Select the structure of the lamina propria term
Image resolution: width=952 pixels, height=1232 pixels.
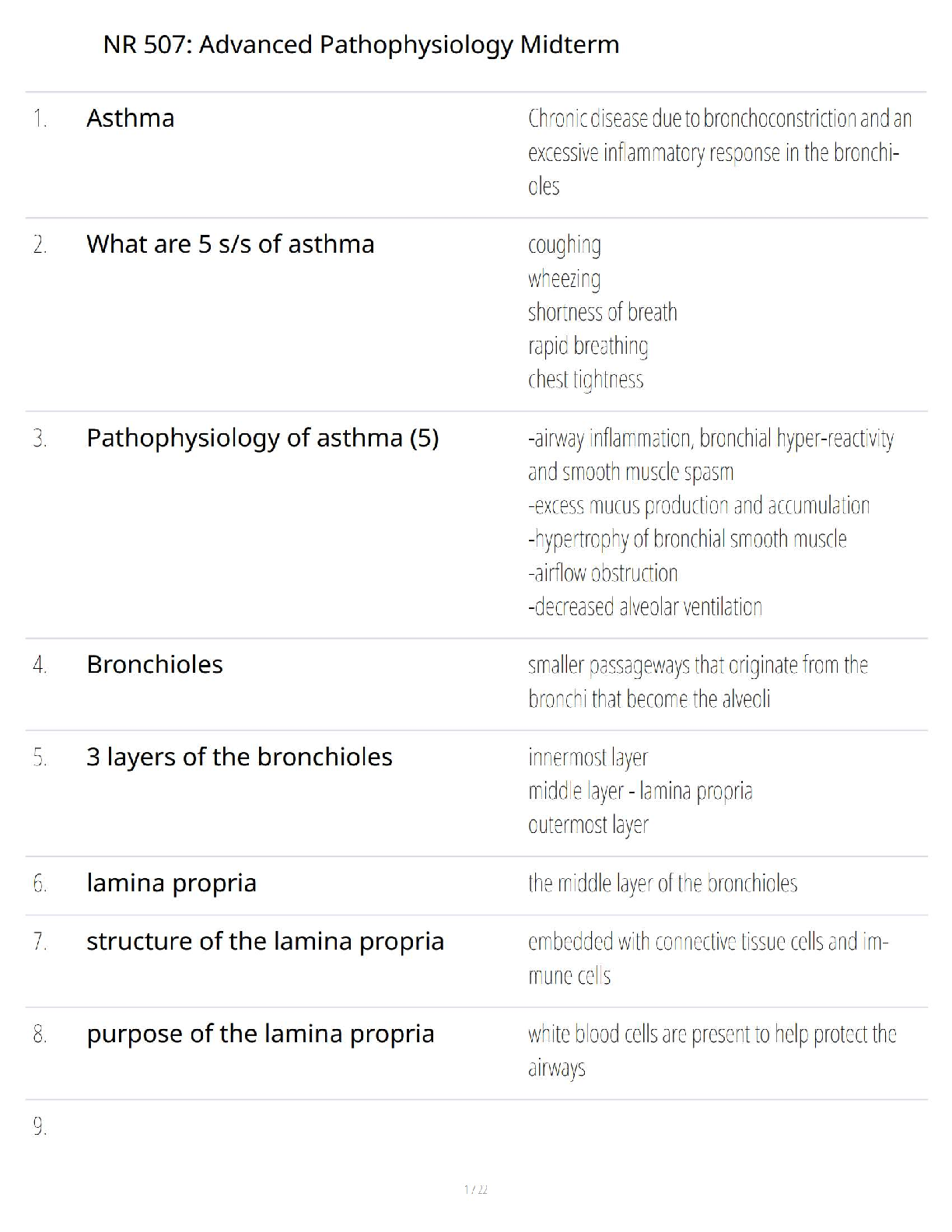pyautogui.click(x=264, y=941)
